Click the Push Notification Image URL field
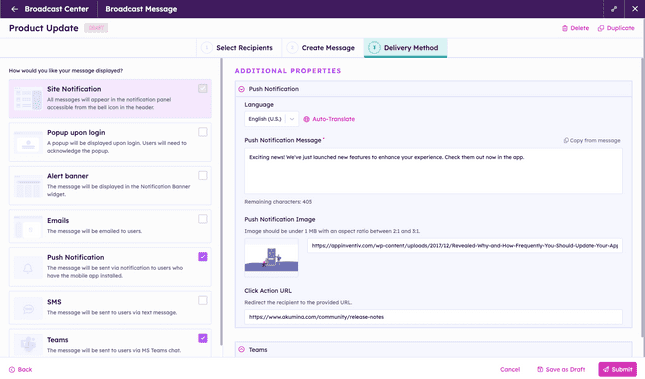Image resolution: width=645 pixels, height=379 pixels. (x=464, y=246)
